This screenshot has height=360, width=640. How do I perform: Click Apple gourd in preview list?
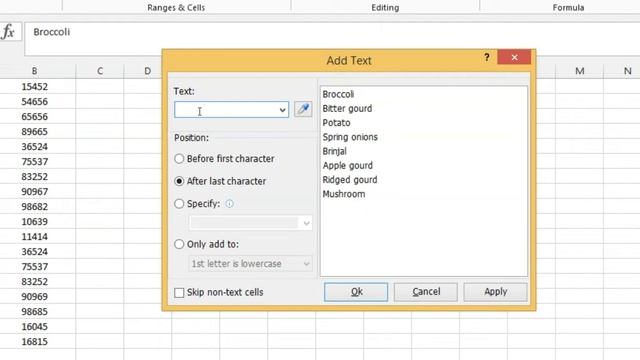click(347, 166)
